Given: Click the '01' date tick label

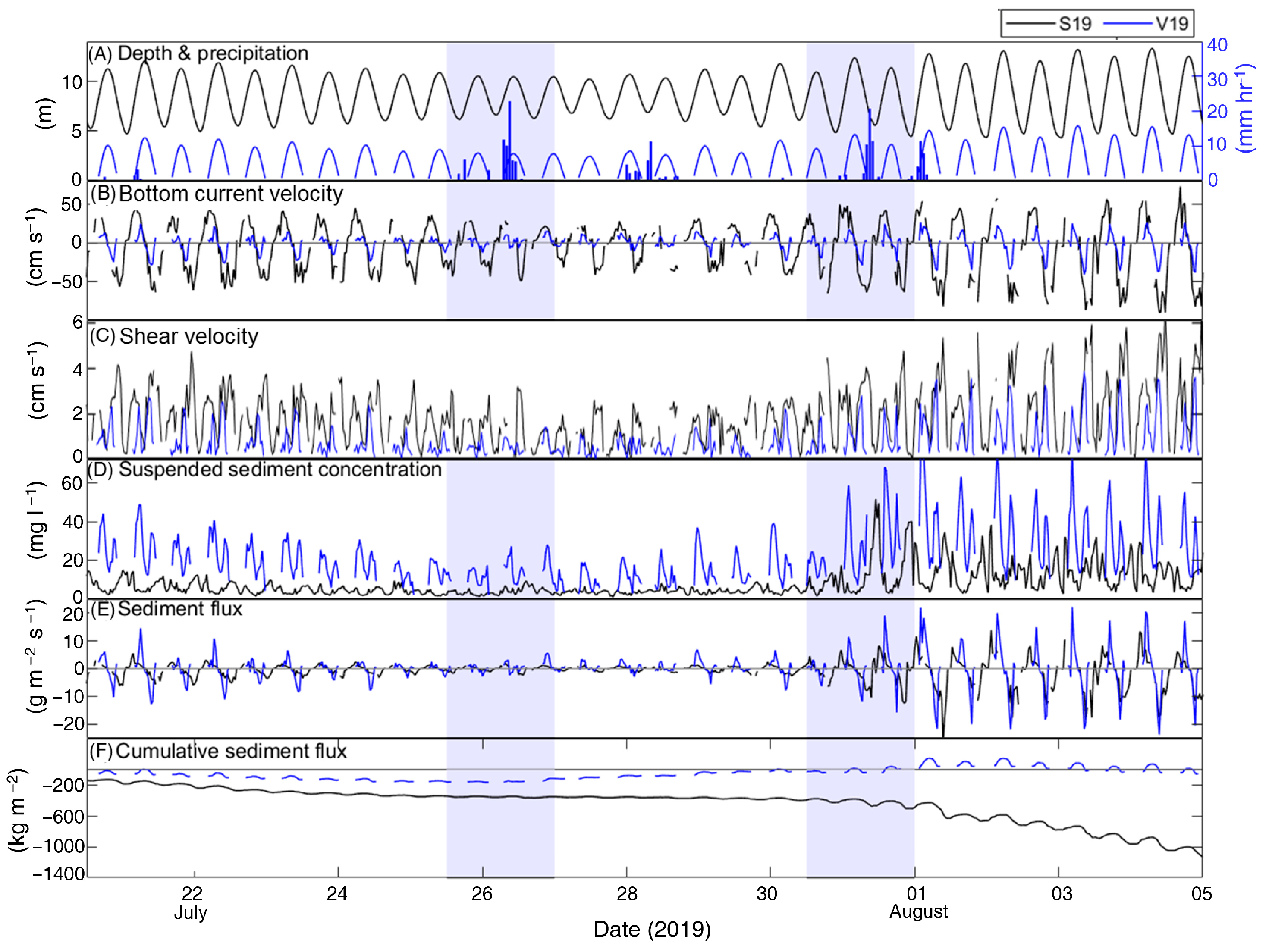Looking at the screenshot, I should (916, 893).
